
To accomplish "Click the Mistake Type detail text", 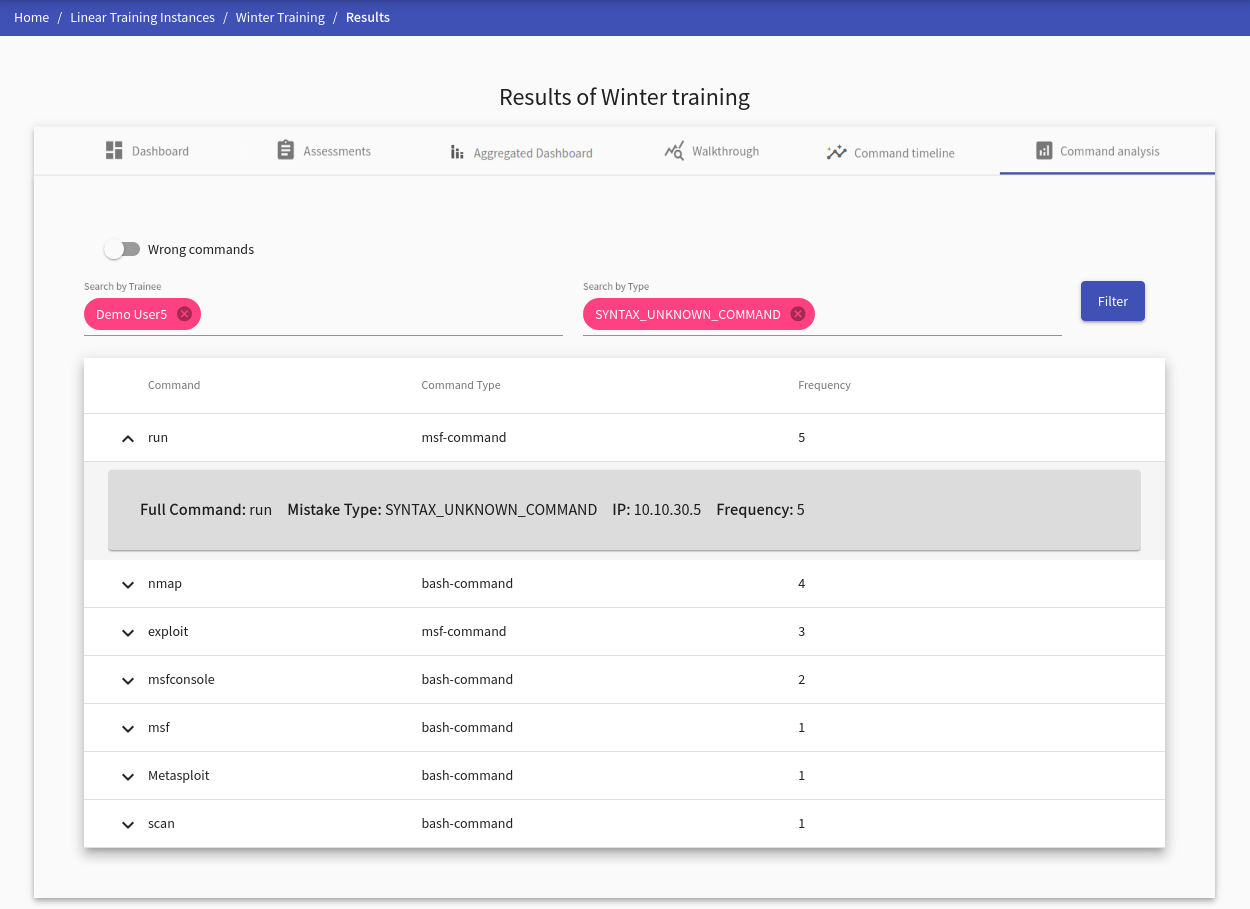I will pos(442,509).
